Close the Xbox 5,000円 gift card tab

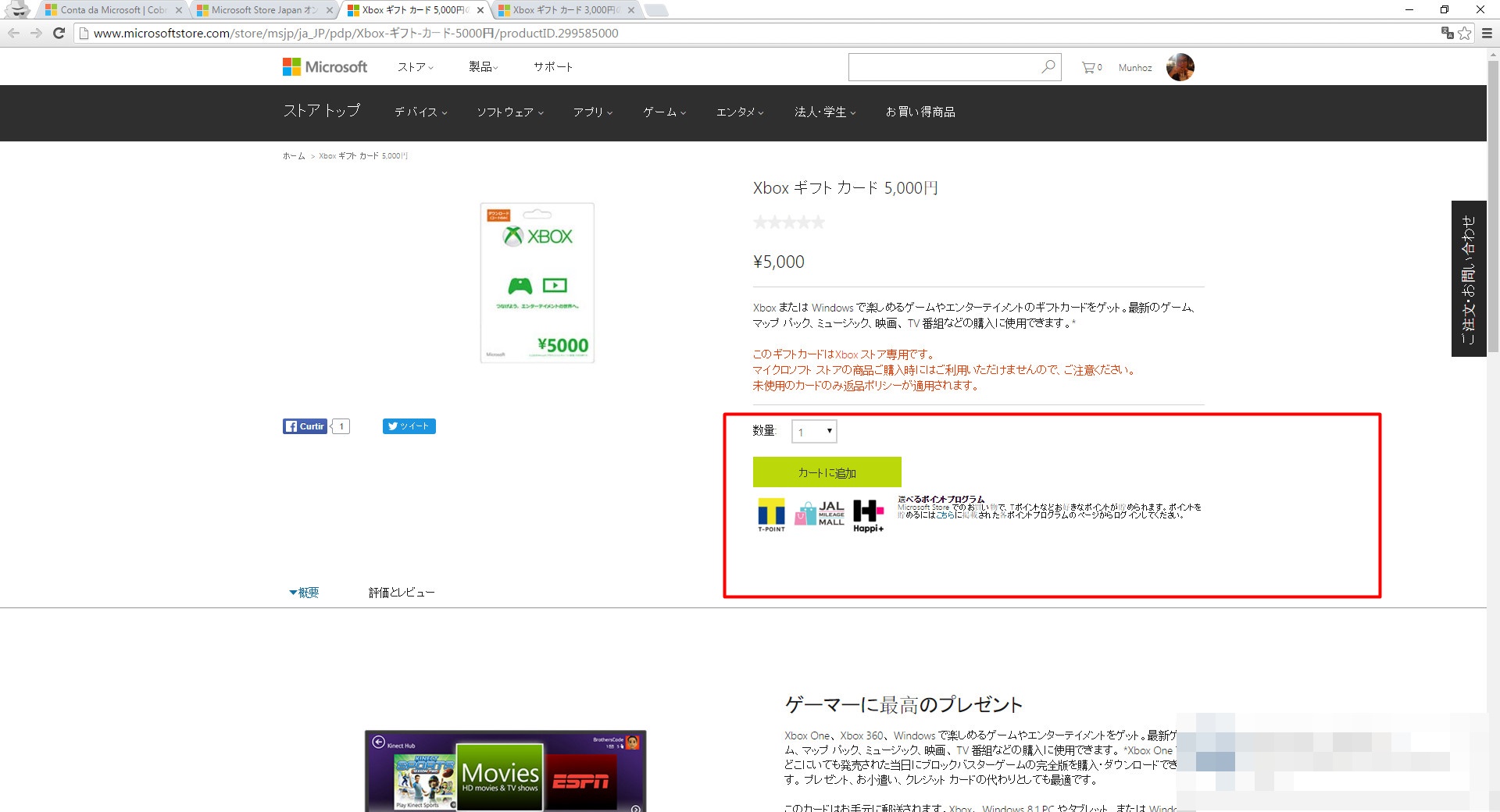pos(480,10)
